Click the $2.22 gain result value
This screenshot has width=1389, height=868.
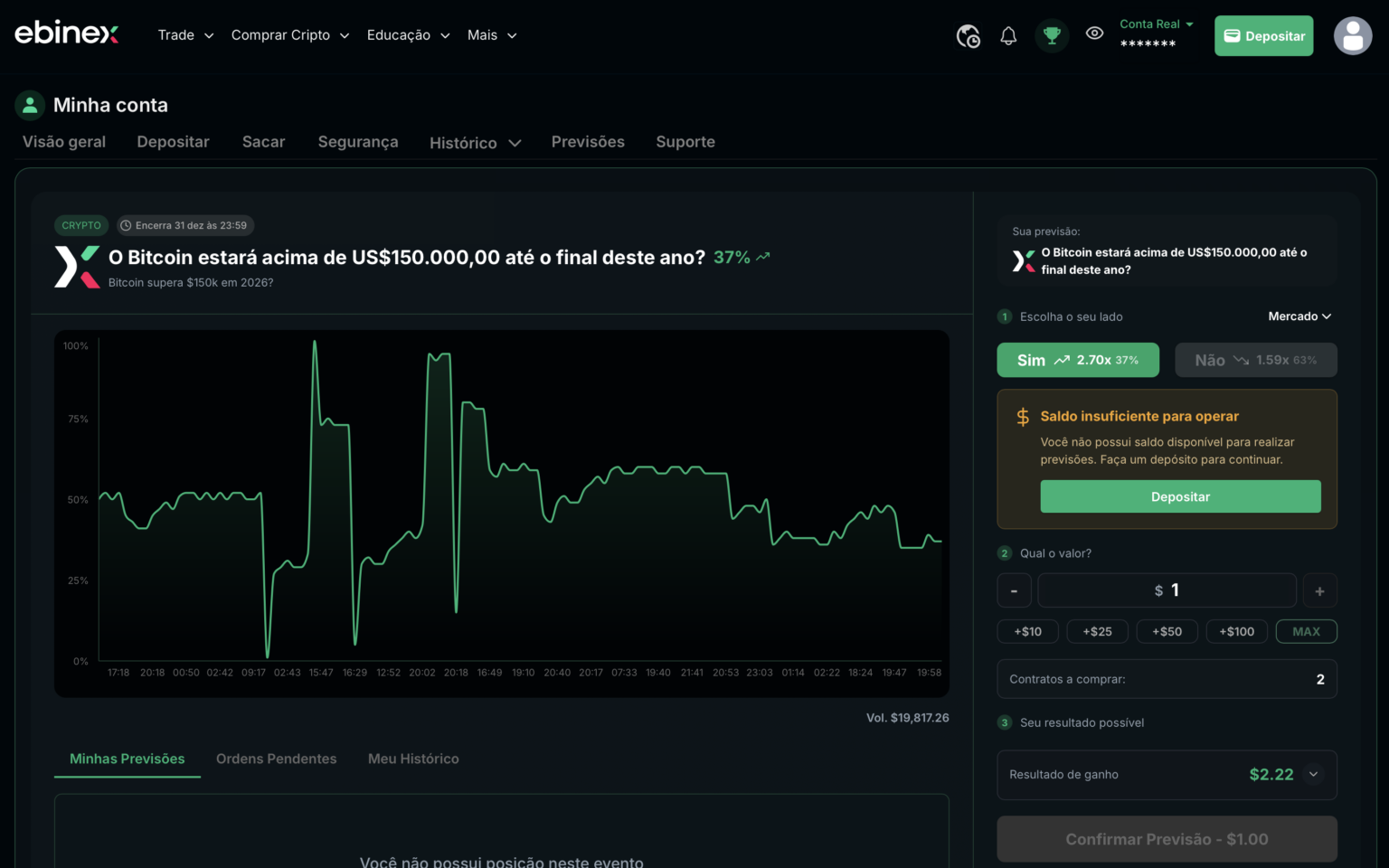pyautogui.click(x=1271, y=775)
